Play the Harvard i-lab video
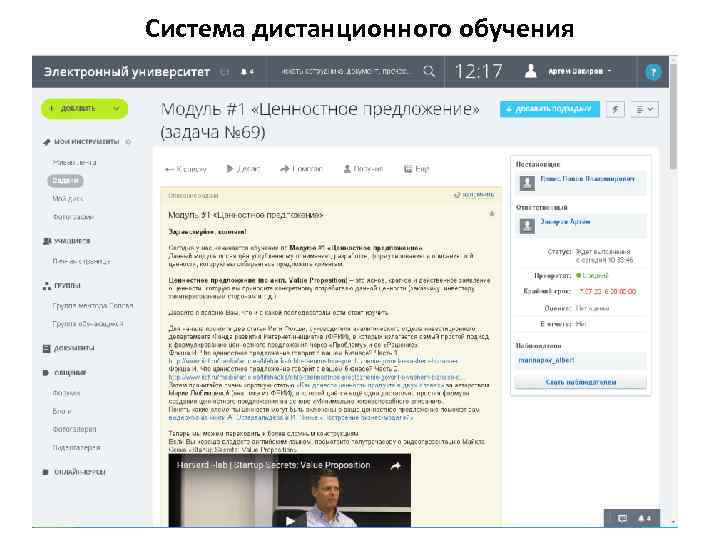Image resolution: width=720 pixels, height=540 pixels. click(x=289, y=521)
